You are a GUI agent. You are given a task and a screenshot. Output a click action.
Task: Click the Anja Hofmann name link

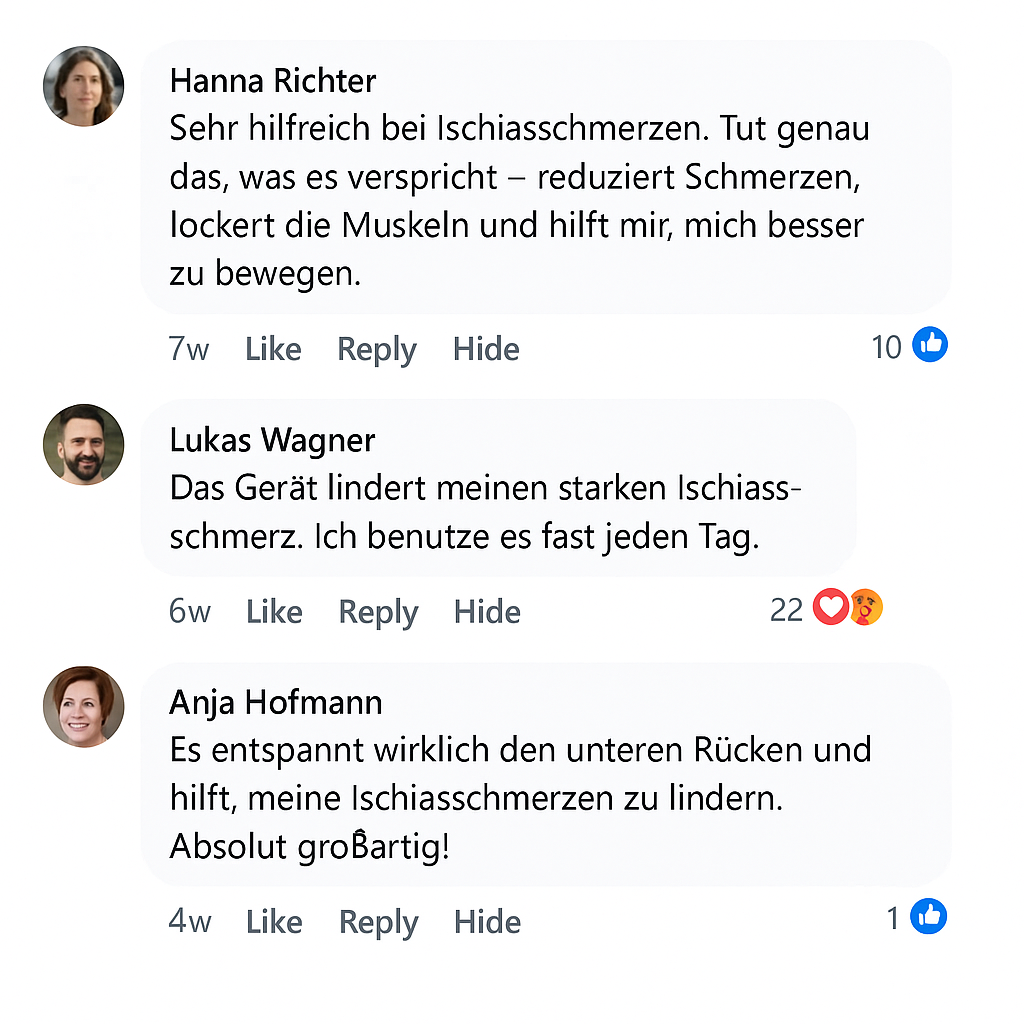(x=276, y=702)
